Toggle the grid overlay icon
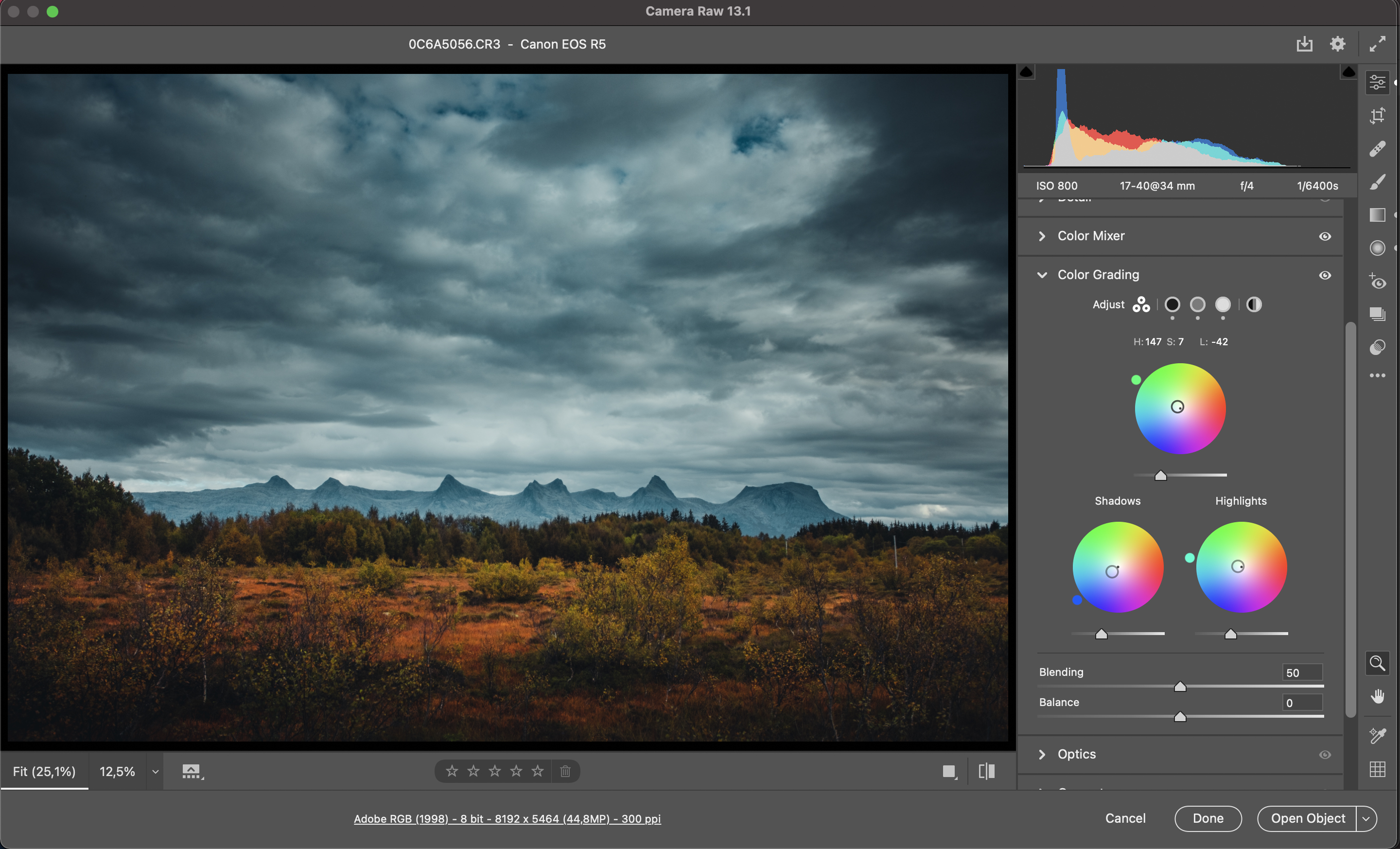Screen dimensions: 1400x849 pos(1377,769)
